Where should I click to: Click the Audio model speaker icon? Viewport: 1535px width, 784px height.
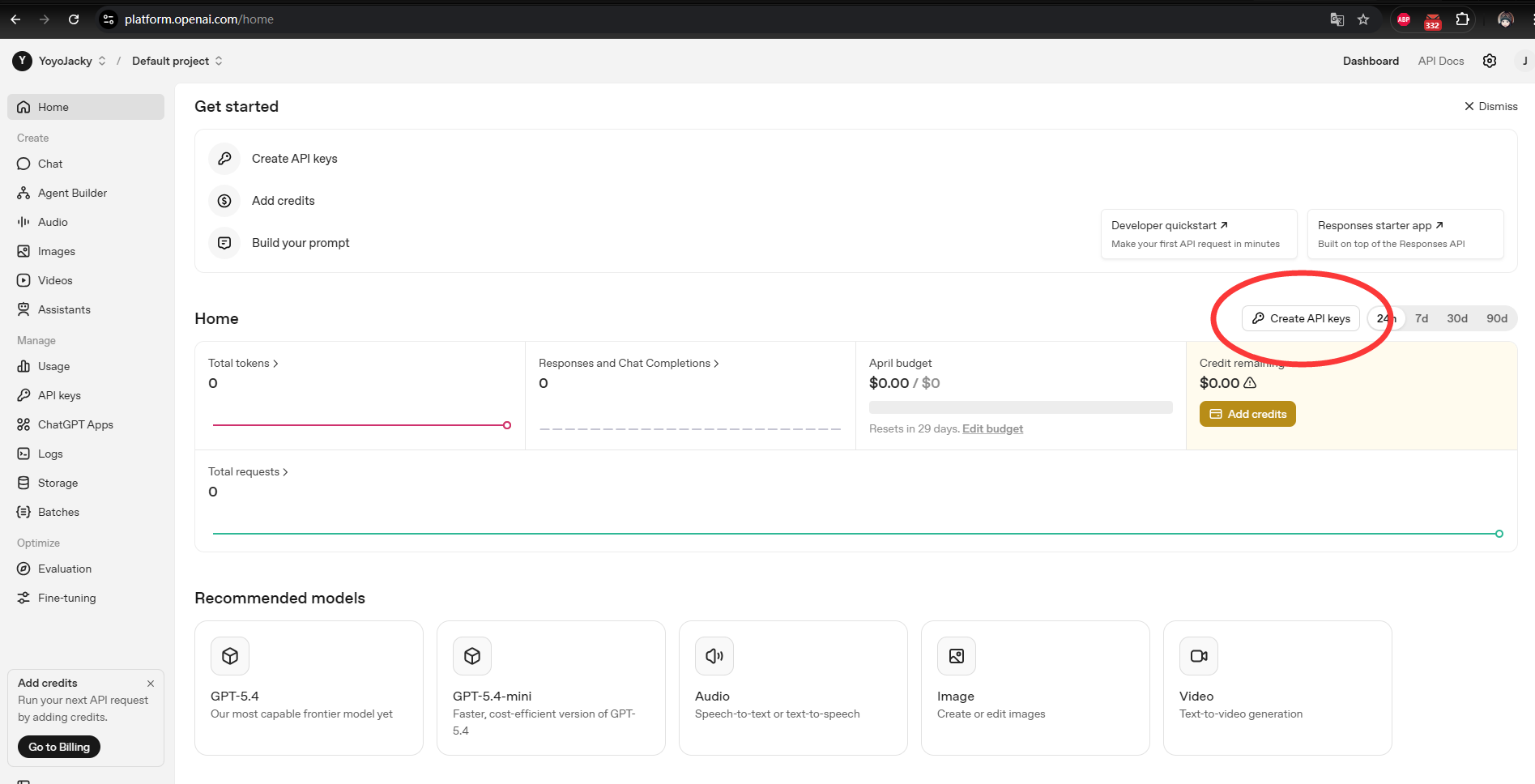click(x=714, y=656)
